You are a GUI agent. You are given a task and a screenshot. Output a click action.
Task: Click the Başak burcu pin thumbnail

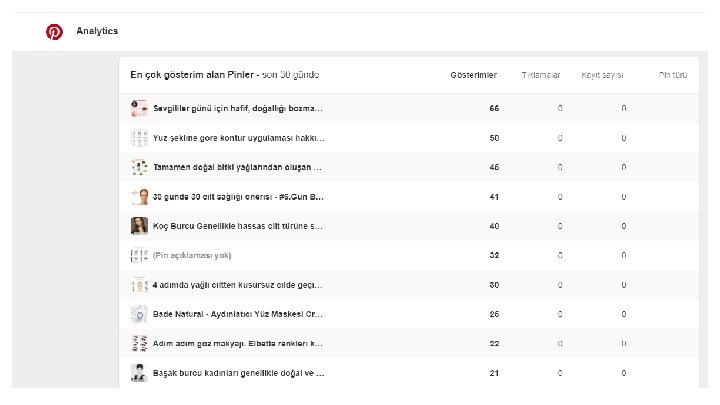click(139, 373)
